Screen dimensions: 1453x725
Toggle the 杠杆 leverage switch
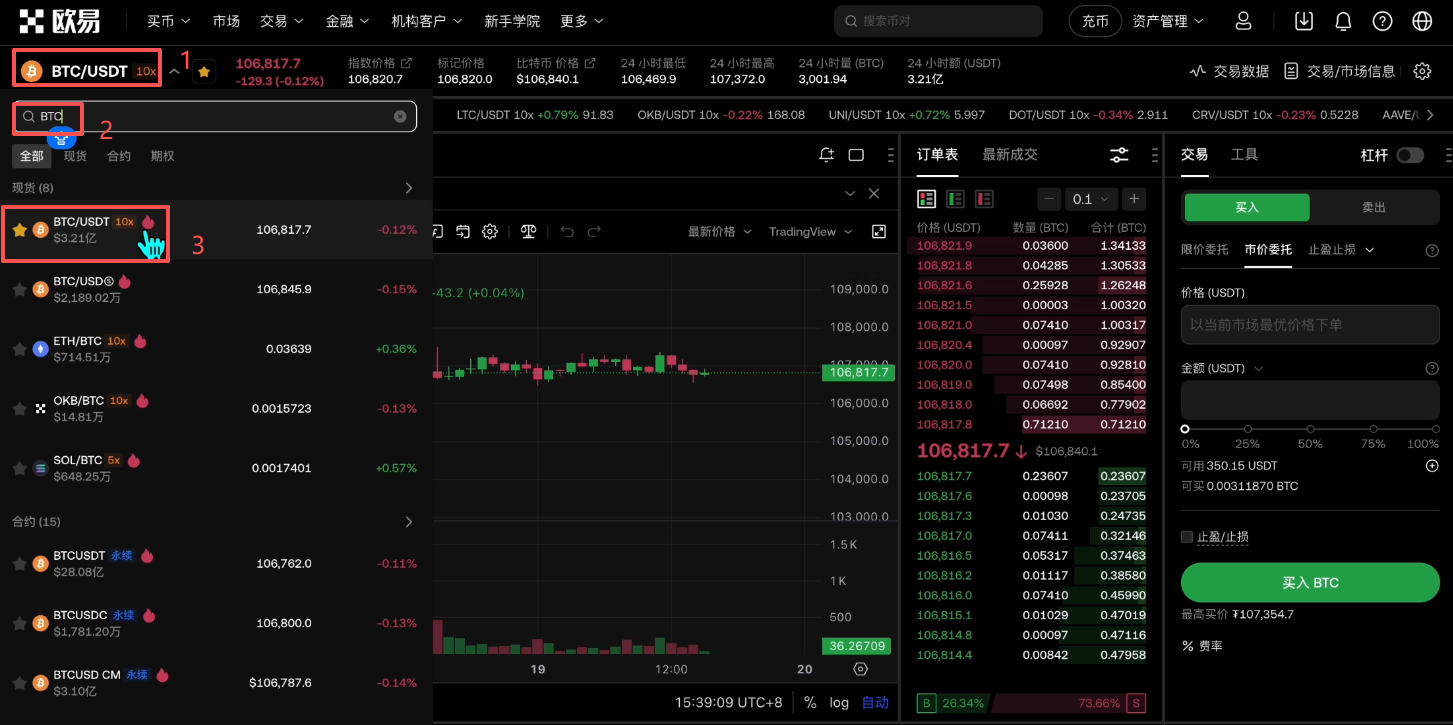[1410, 155]
